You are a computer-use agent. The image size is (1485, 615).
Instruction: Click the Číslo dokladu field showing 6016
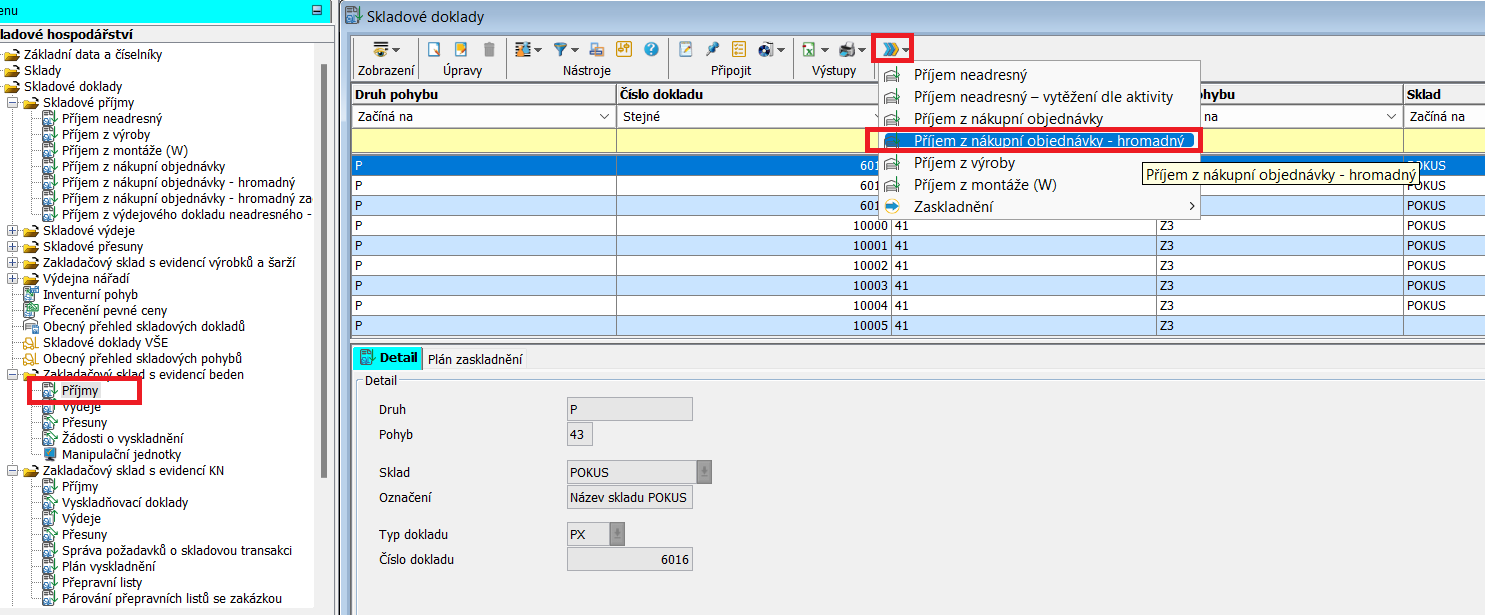pos(629,559)
